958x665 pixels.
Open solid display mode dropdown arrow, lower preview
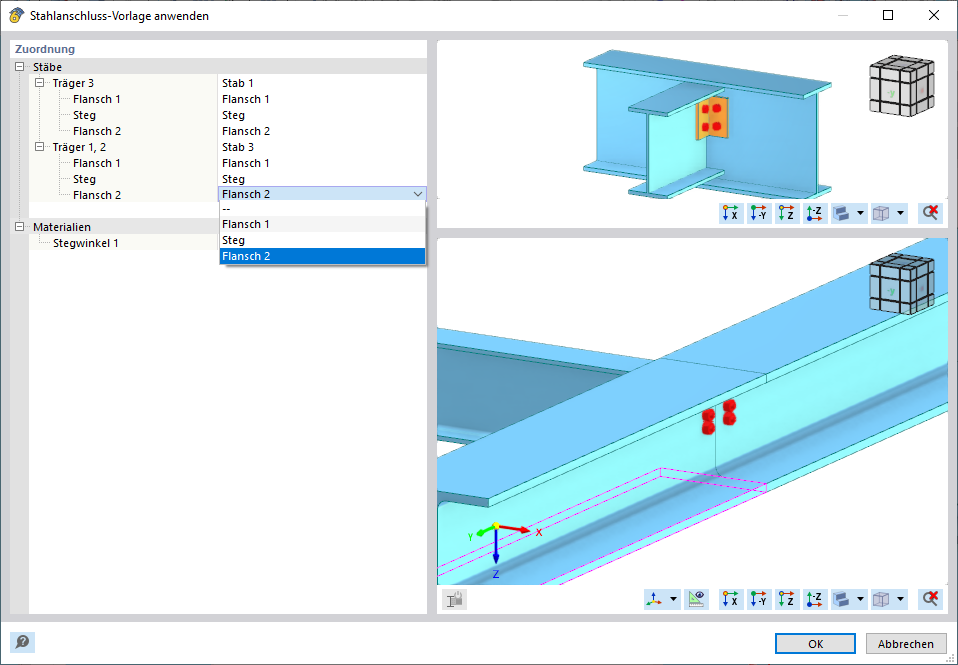(860, 599)
